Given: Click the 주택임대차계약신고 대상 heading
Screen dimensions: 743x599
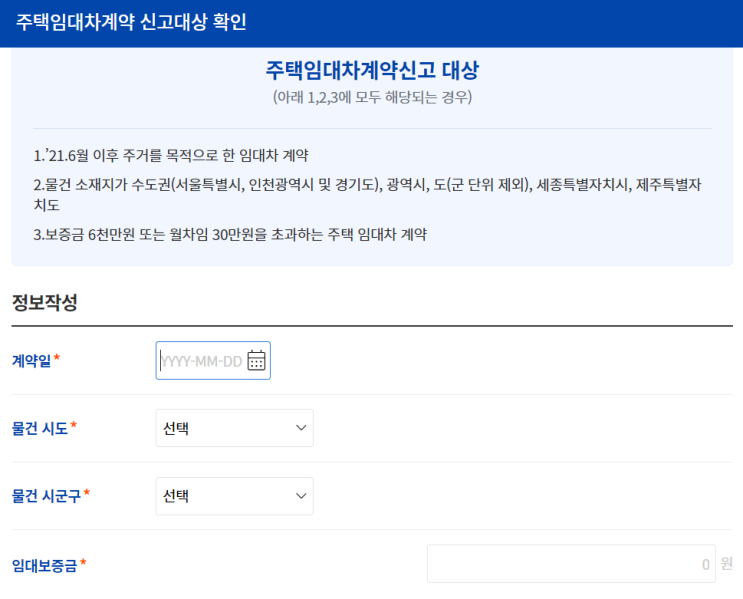Looking at the screenshot, I should point(372,71).
